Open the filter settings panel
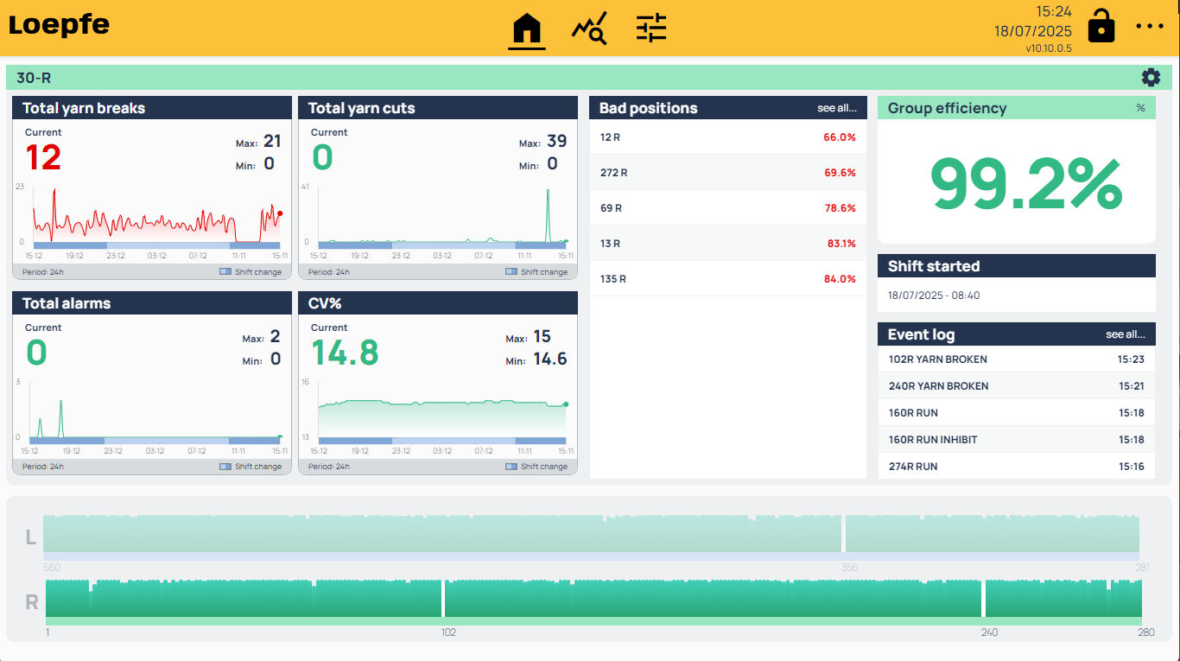This screenshot has width=1180, height=661. (x=651, y=29)
